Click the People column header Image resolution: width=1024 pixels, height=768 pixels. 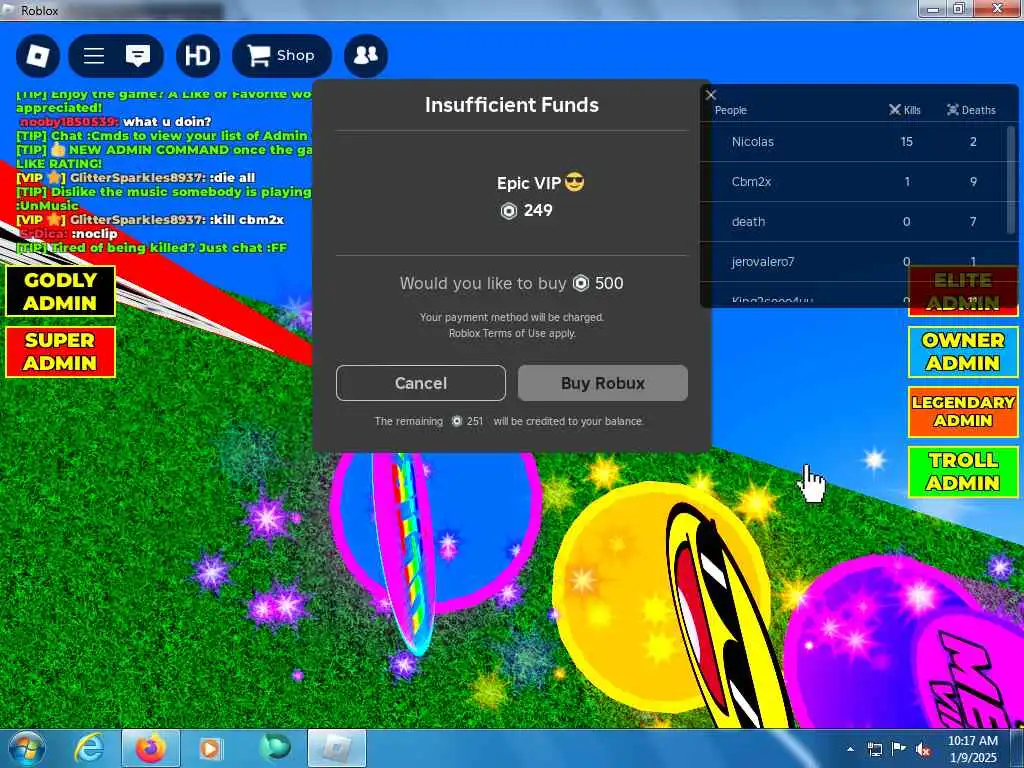click(730, 110)
